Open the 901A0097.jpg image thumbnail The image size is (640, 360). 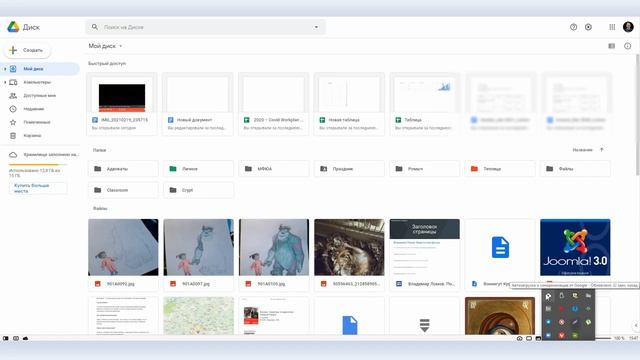pyautogui.click(x=198, y=247)
